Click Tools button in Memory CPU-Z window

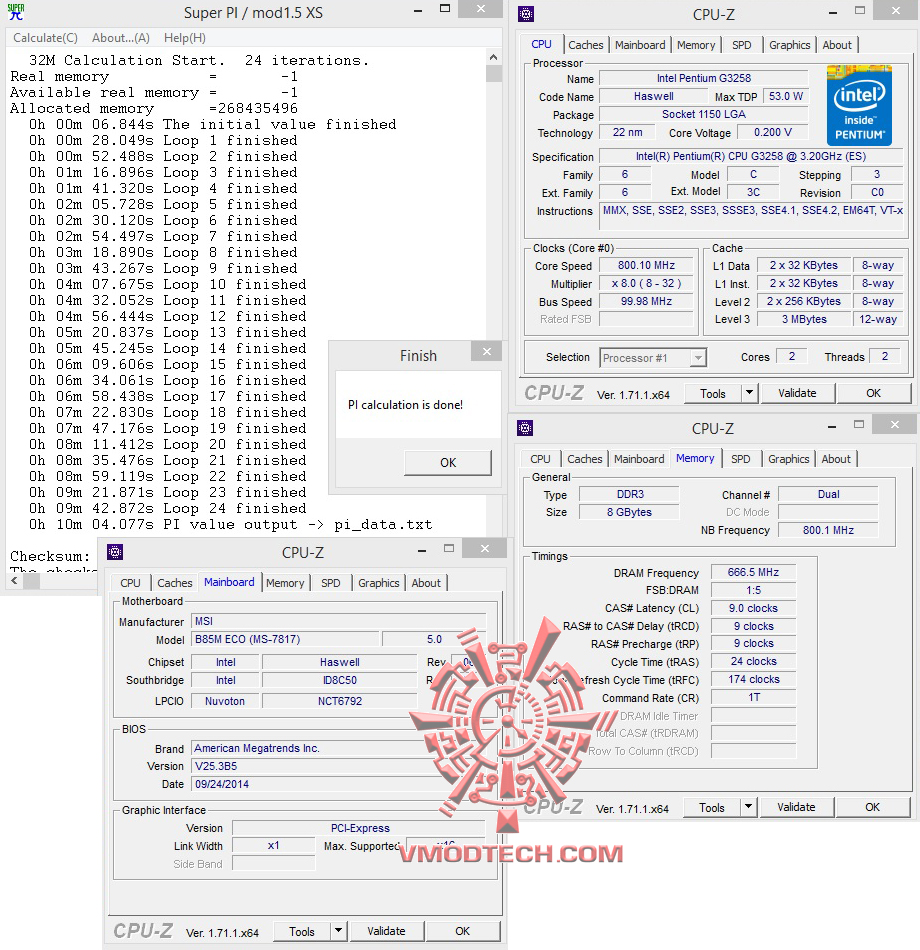(712, 808)
